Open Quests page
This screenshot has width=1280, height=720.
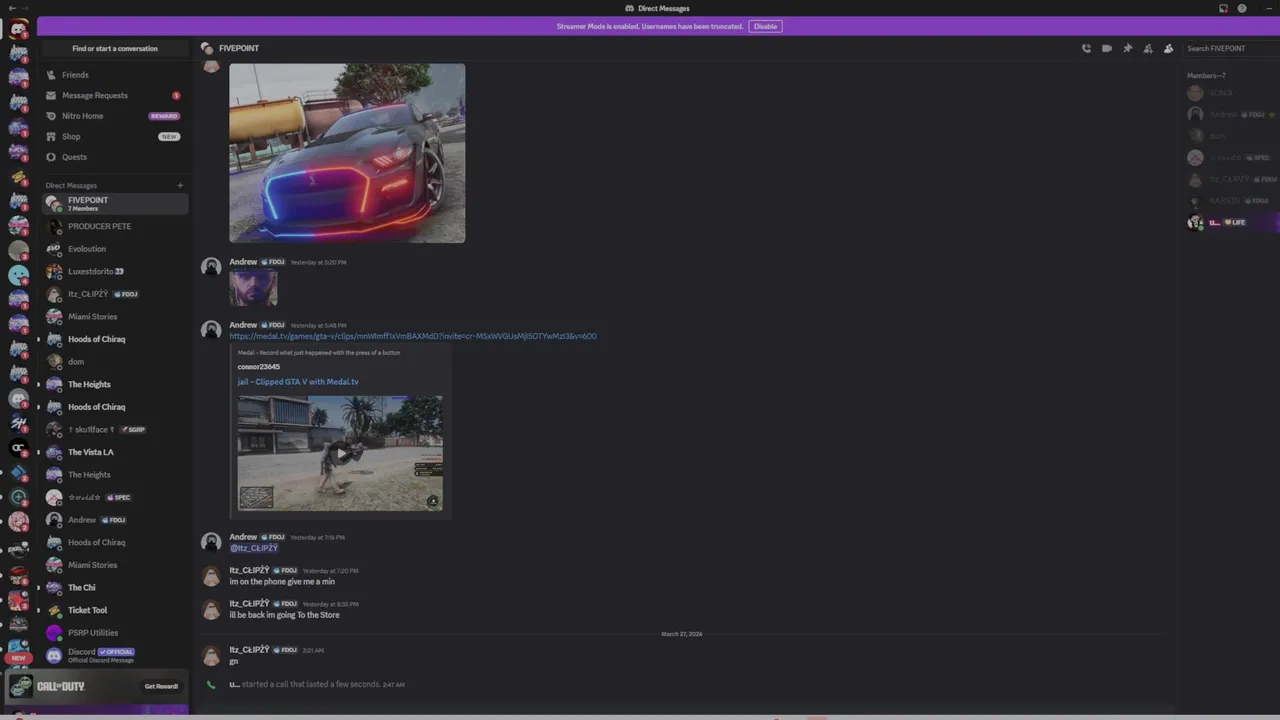[114, 157]
